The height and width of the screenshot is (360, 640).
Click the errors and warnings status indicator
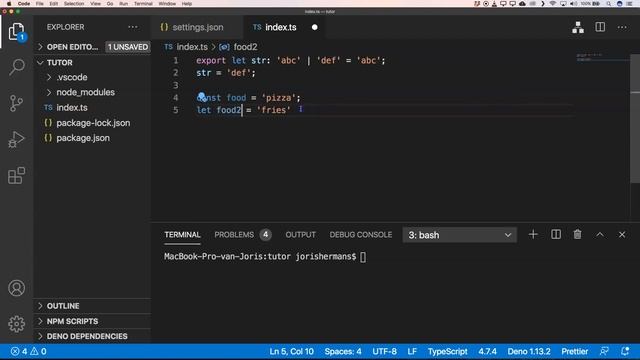click(28, 351)
